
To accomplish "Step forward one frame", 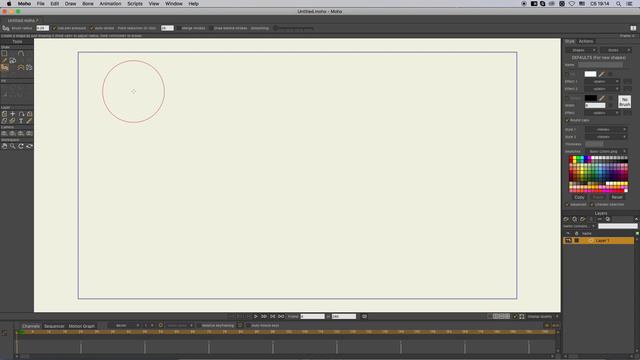I will (264, 316).
